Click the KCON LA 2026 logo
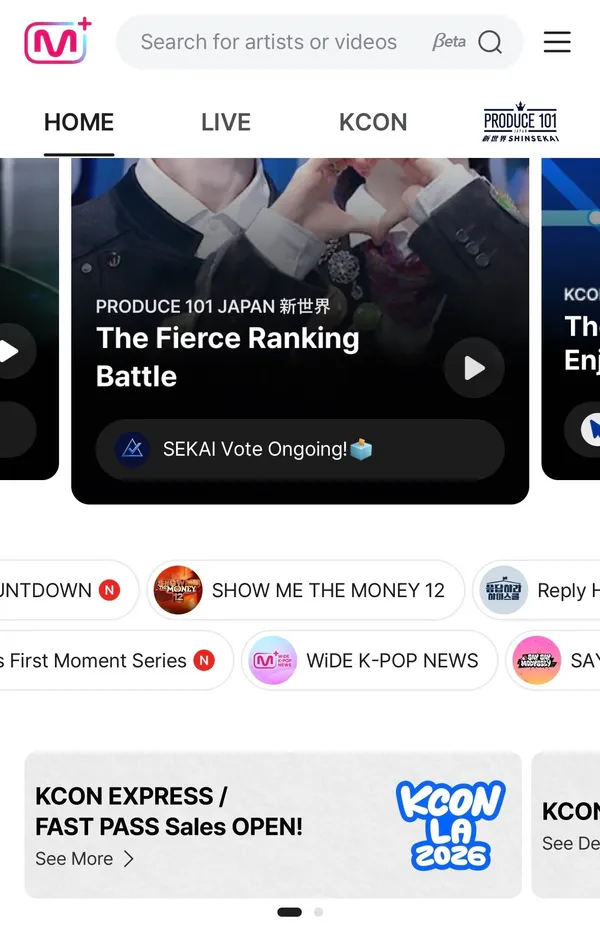The height and width of the screenshot is (949, 600). [450, 825]
